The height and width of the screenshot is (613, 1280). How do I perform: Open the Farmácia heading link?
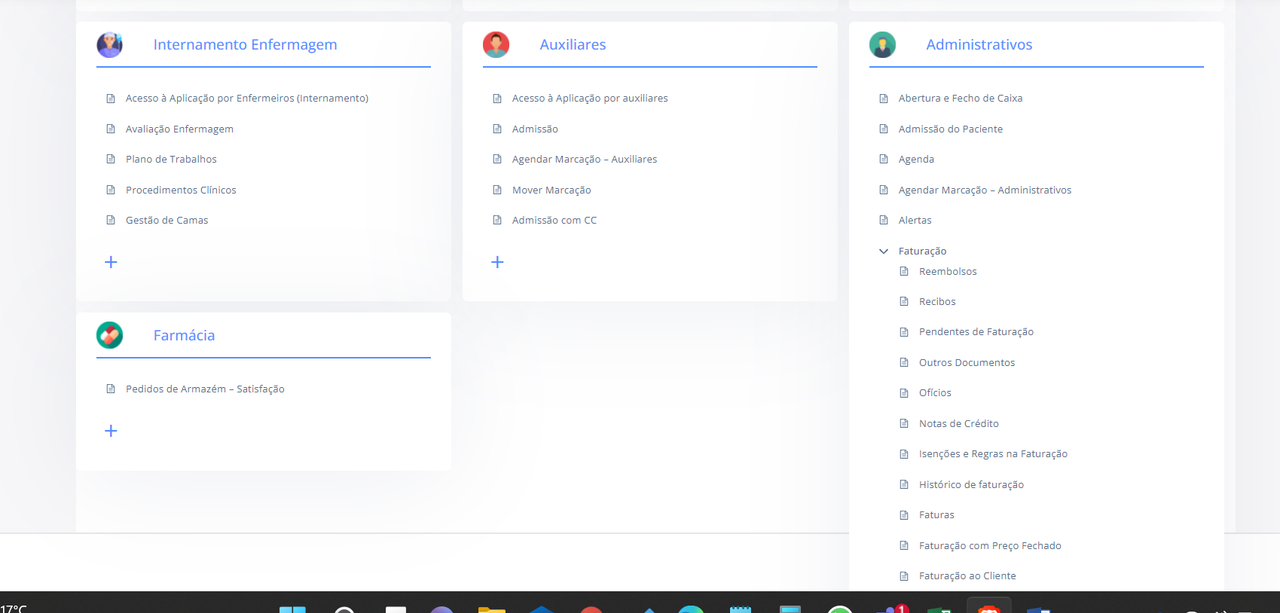tap(184, 335)
